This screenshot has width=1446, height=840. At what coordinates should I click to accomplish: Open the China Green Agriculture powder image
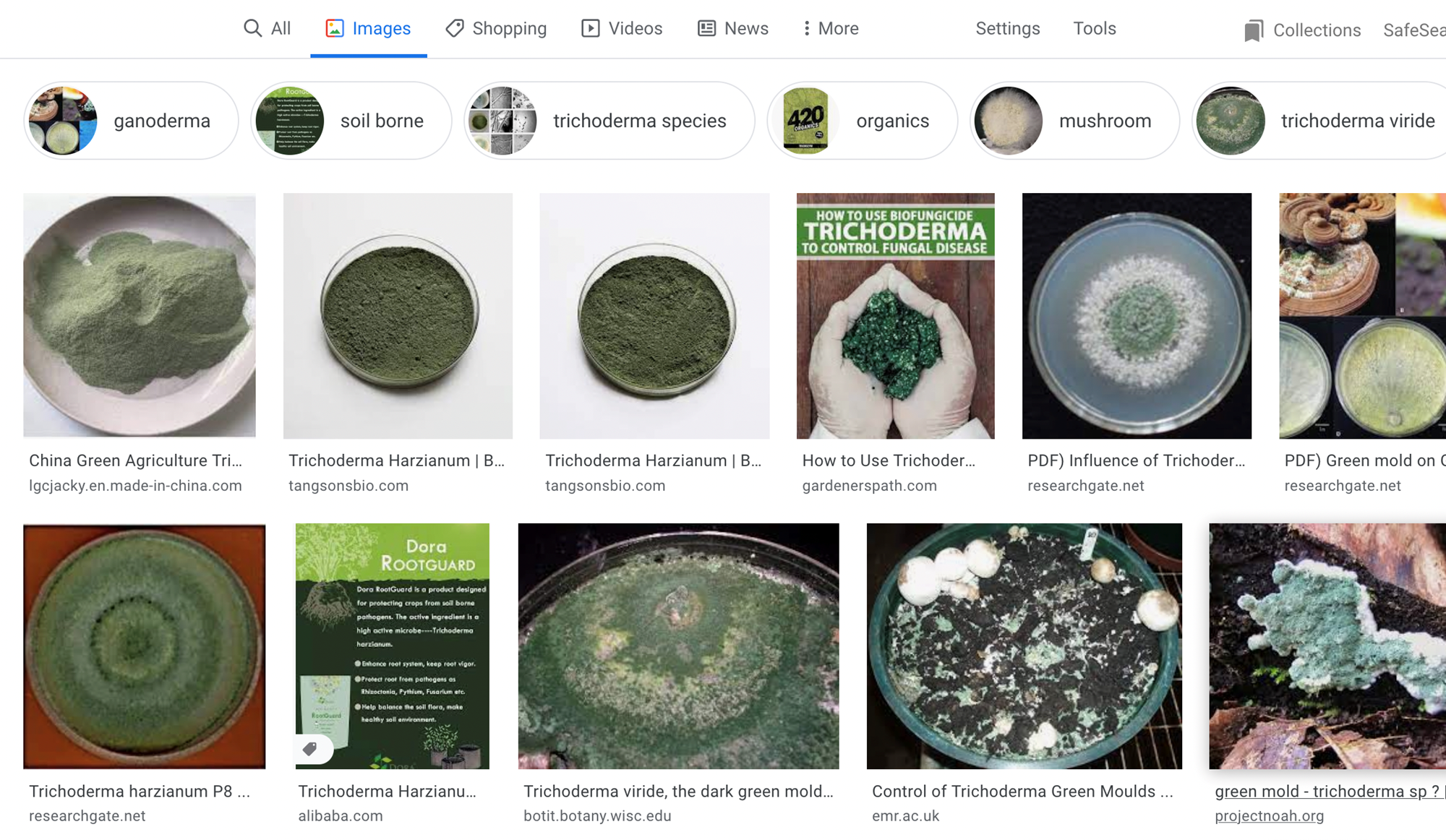coord(140,316)
